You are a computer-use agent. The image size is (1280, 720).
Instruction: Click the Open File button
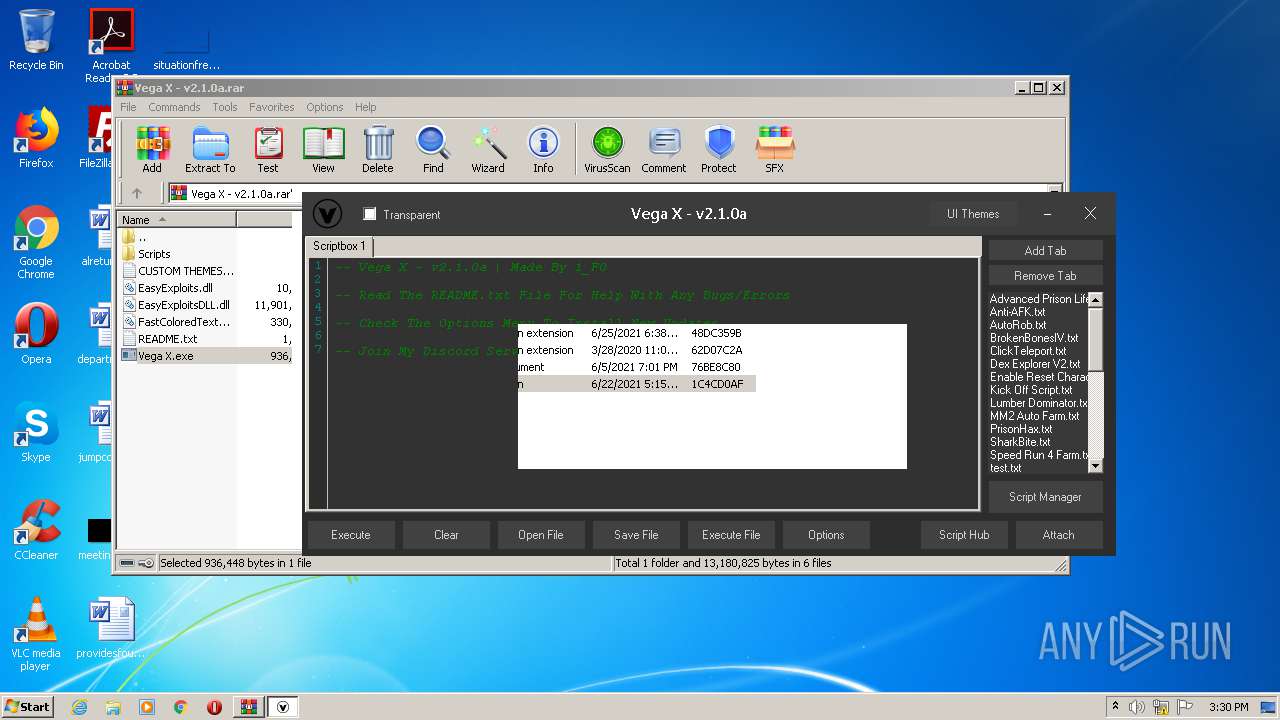click(541, 535)
